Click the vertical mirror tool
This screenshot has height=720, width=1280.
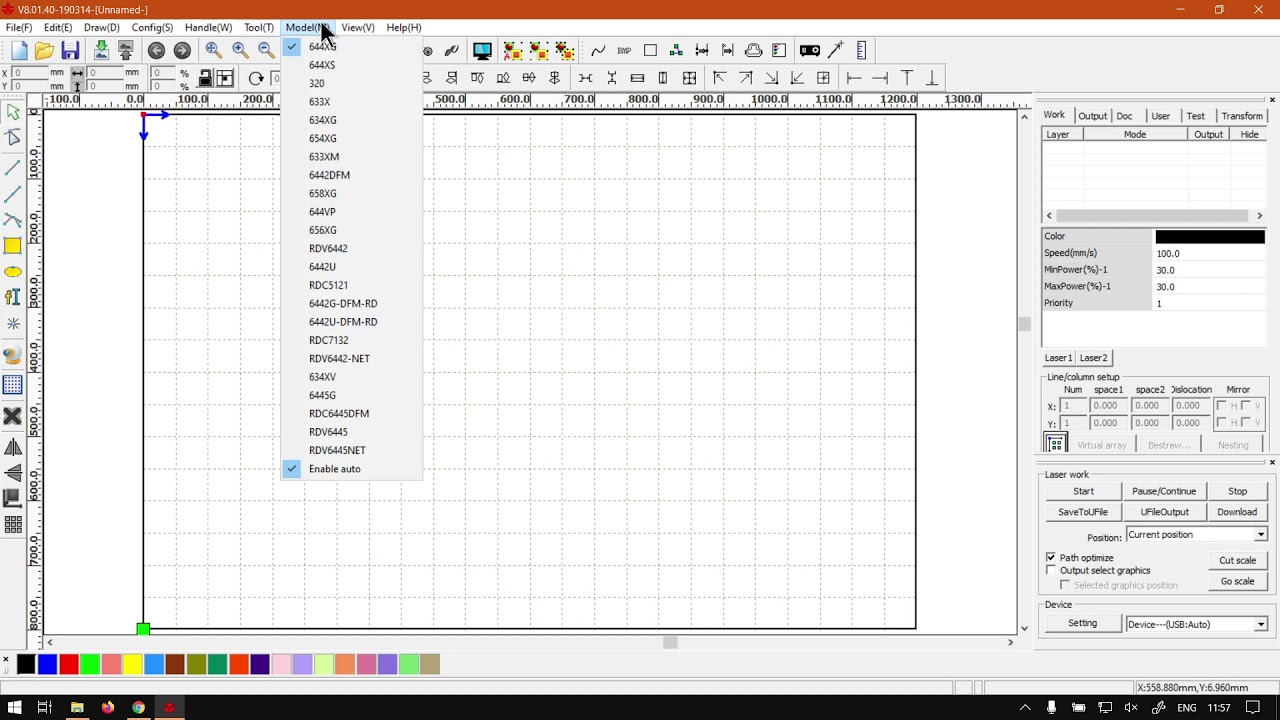(13, 473)
